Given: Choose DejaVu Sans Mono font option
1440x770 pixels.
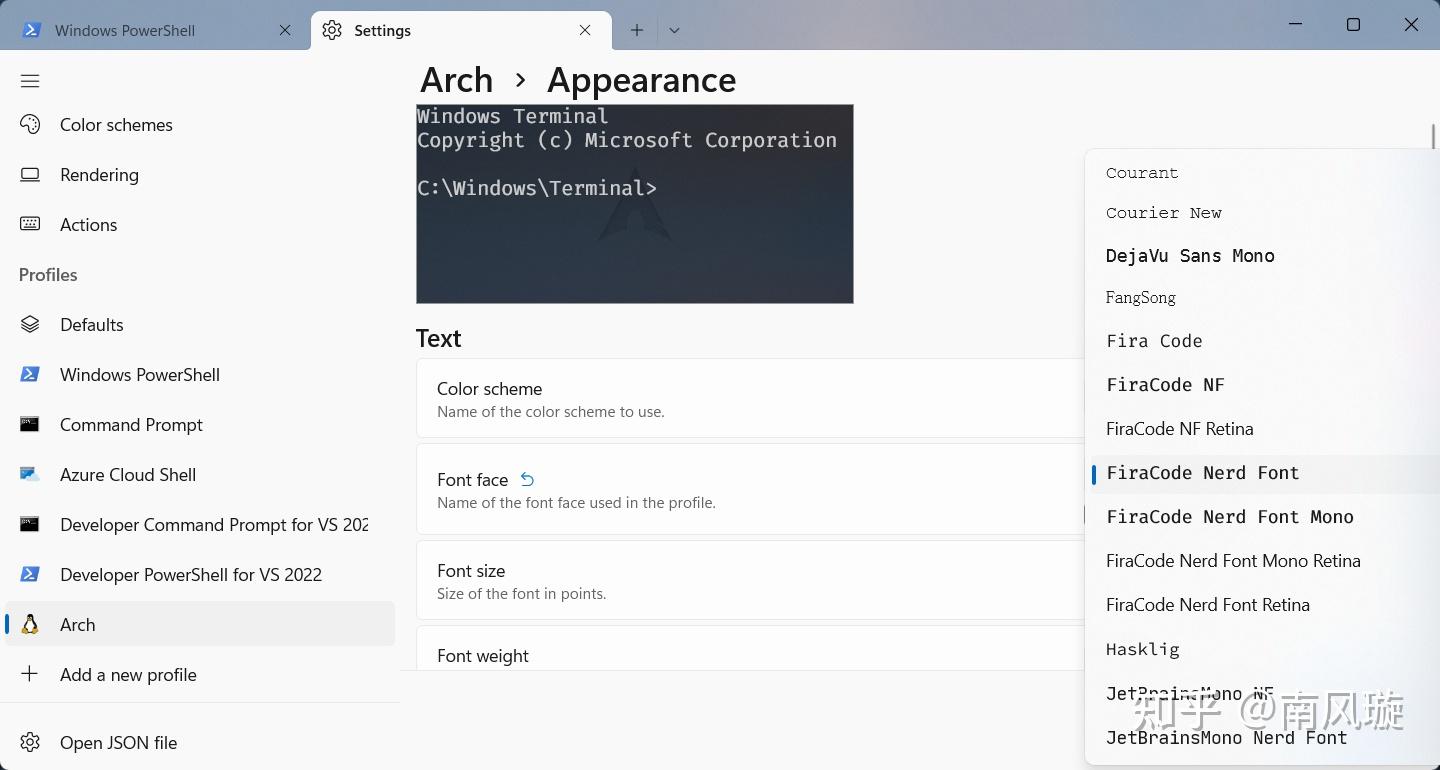Looking at the screenshot, I should [1190, 256].
